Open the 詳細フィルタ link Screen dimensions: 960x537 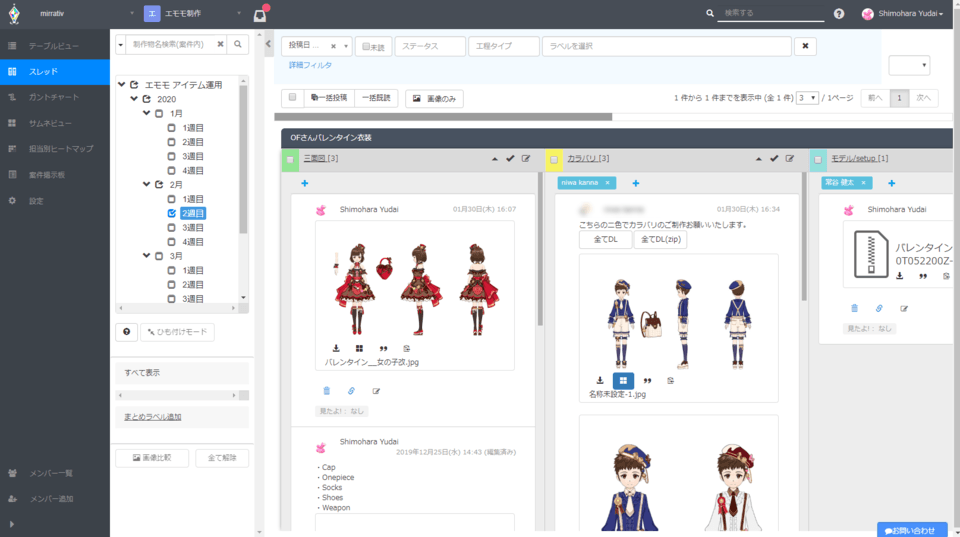click(310, 65)
